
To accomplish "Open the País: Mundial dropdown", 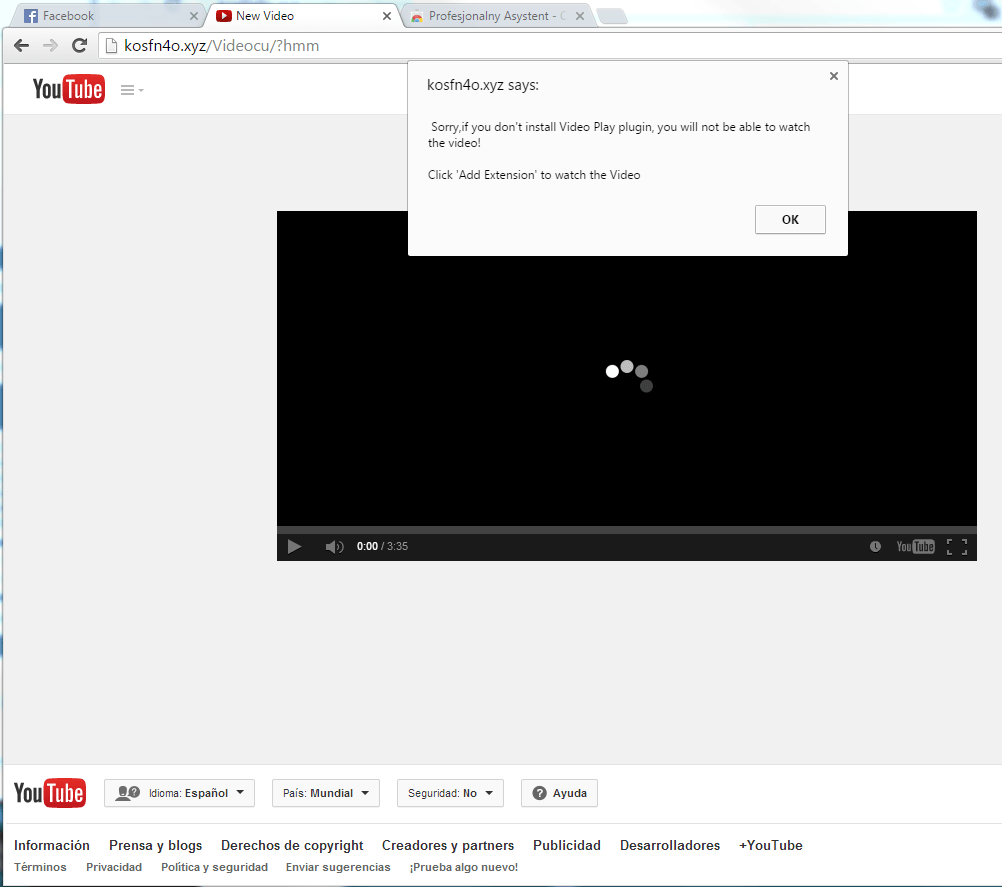I will tap(326, 793).
